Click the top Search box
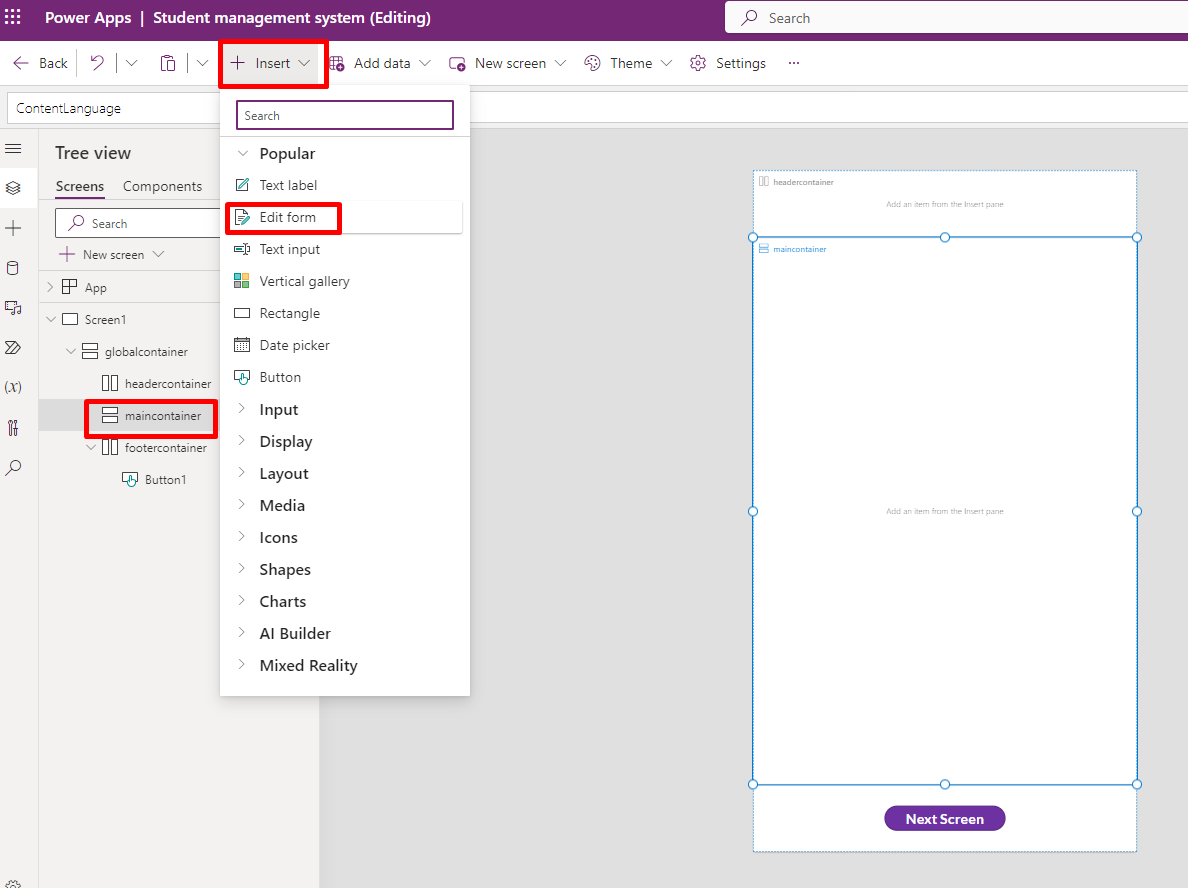 point(956,18)
